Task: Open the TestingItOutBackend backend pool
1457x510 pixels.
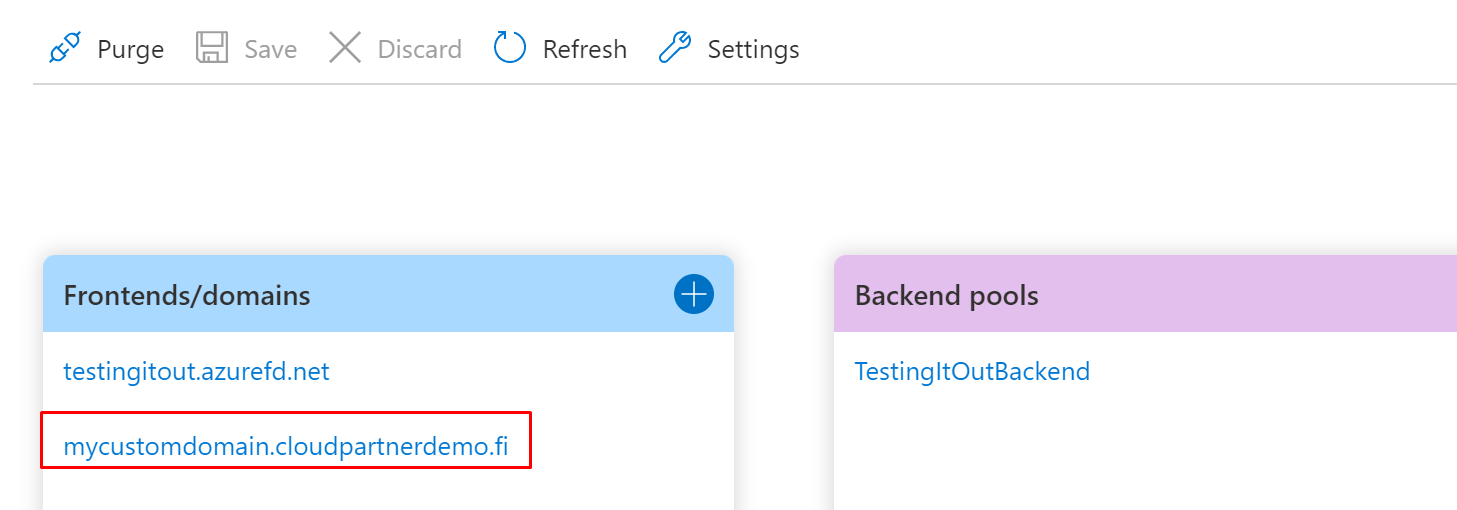Action: click(x=972, y=372)
